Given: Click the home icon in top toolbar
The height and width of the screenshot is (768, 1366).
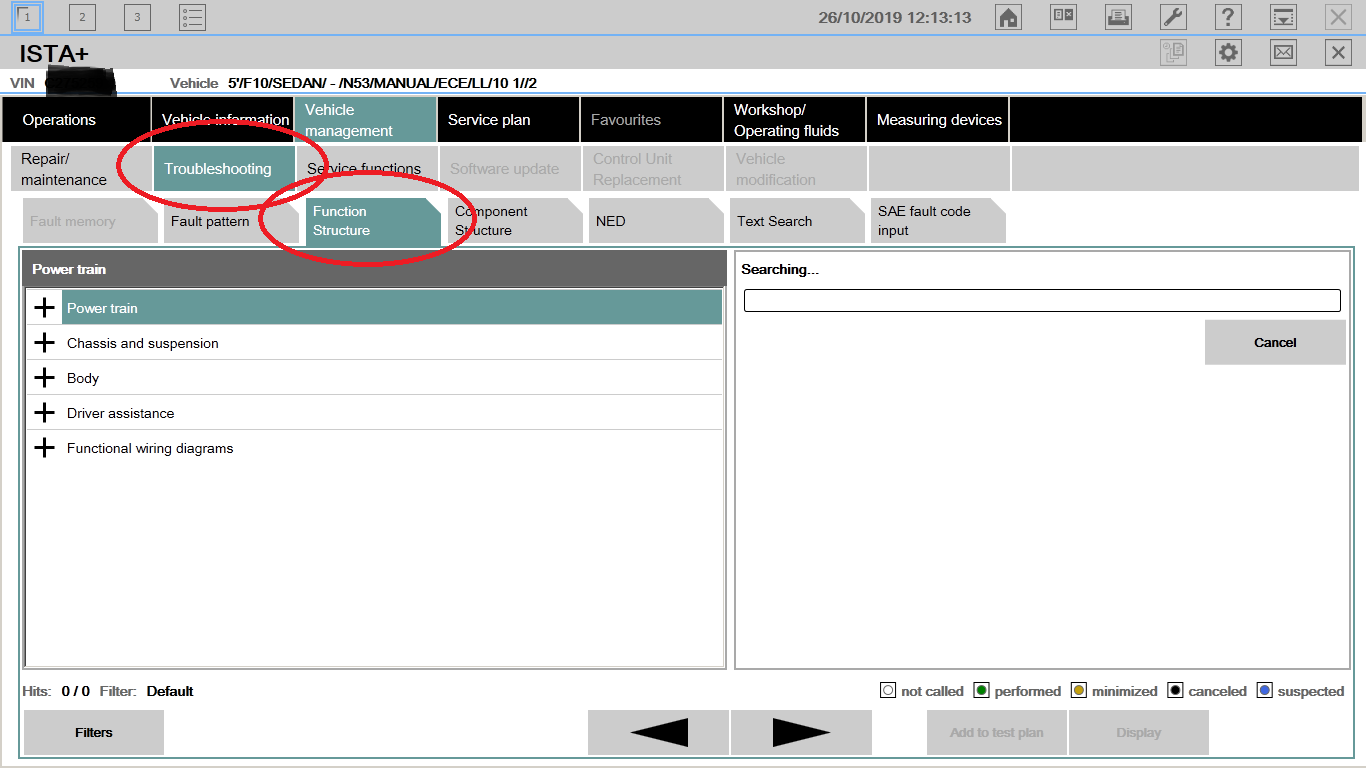Looking at the screenshot, I should (x=1008, y=17).
